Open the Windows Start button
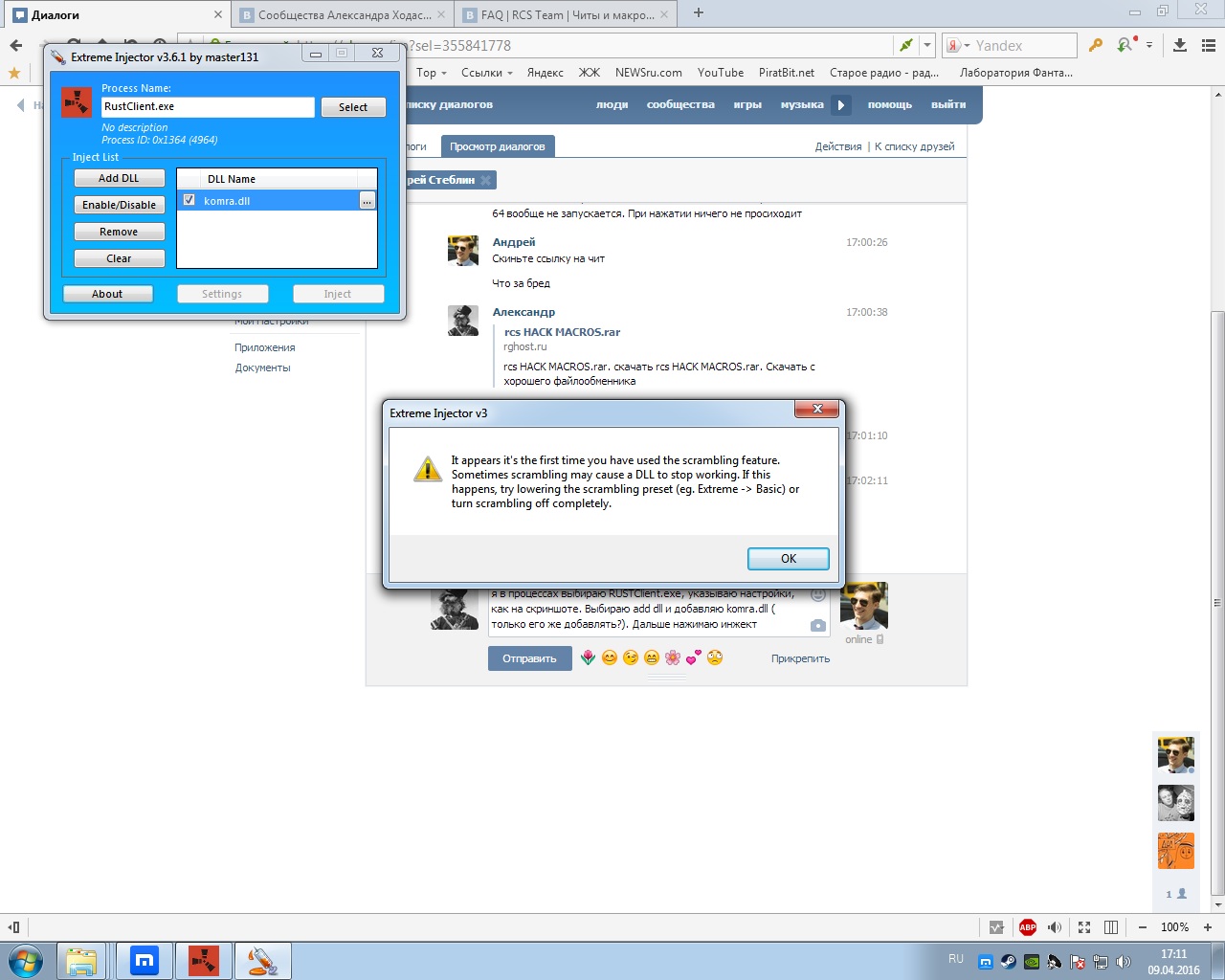Viewport: 1225px width, 980px height. point(26,961)
